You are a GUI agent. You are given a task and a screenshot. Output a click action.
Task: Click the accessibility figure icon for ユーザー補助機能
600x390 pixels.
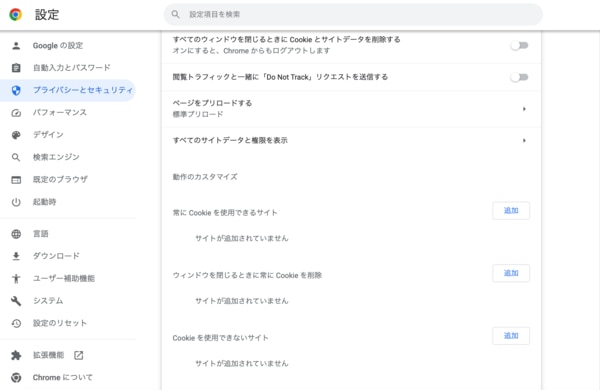click(x=16, y=278)
